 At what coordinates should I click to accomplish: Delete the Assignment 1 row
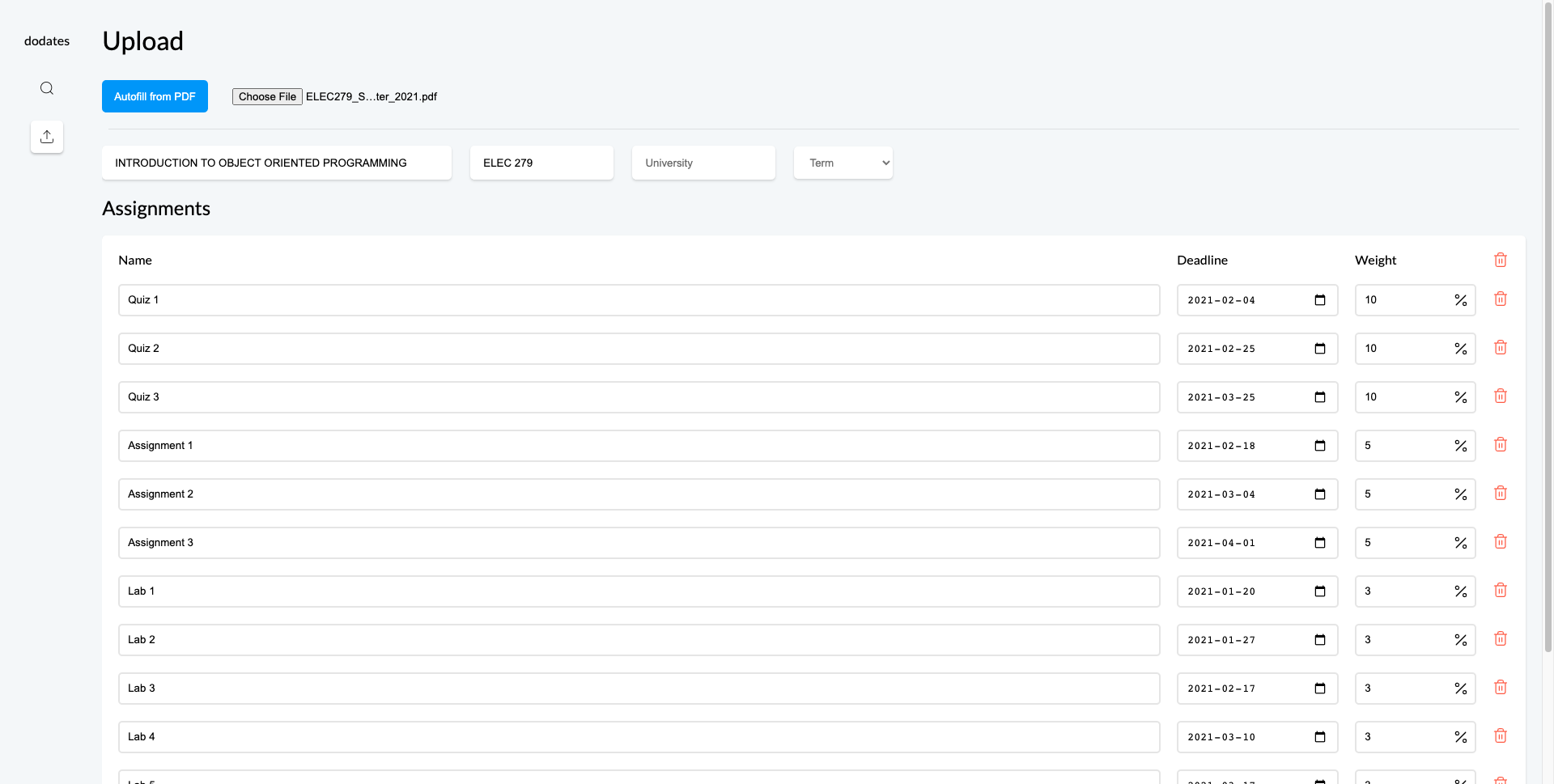tap(1501, 444)
